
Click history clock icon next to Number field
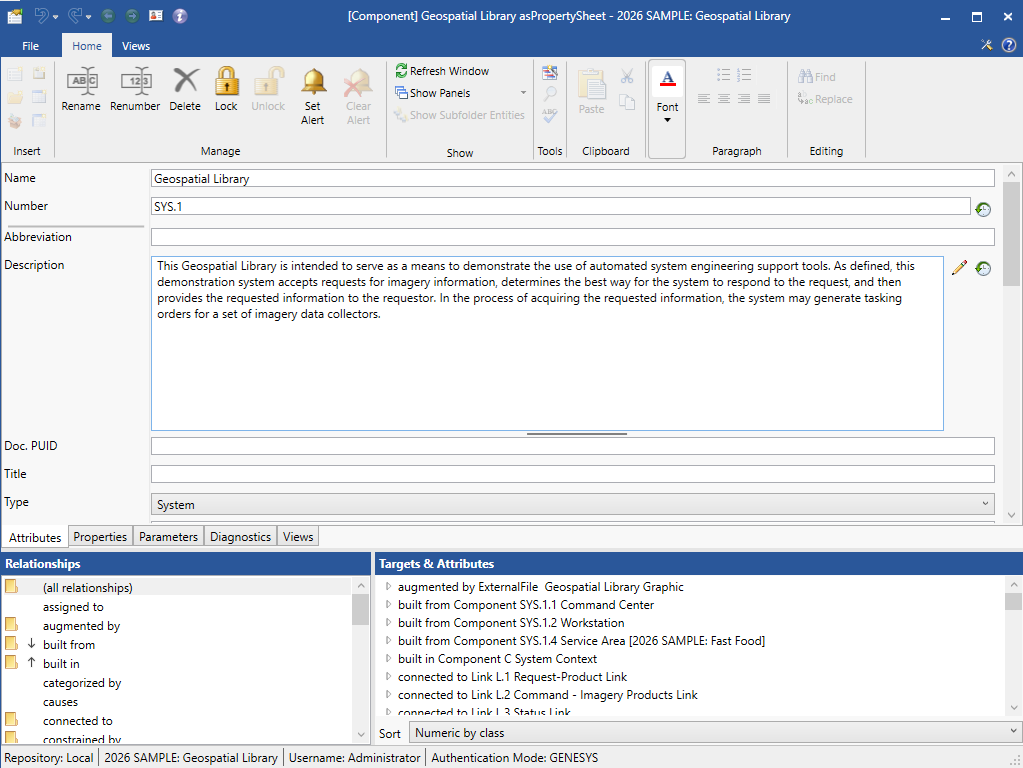coord(983,209)
